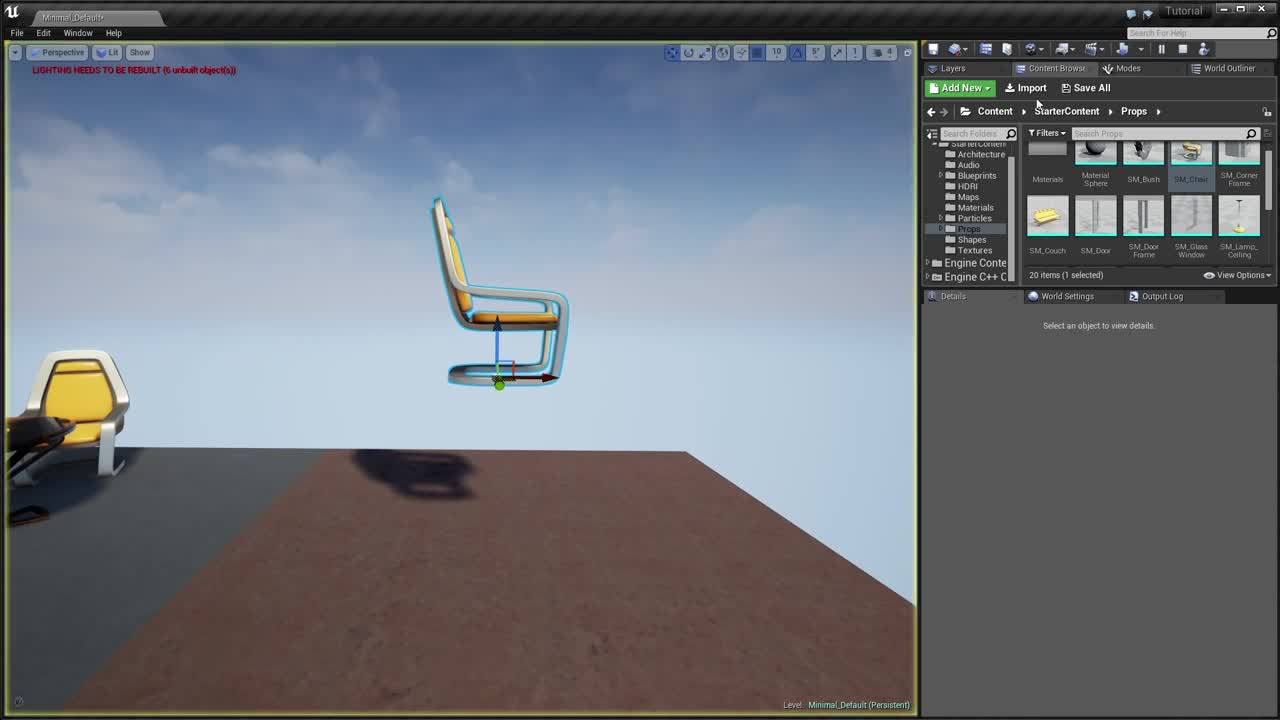Click Save All in Content Browser
This screenshot has height=720, width=1280.
1085,88
